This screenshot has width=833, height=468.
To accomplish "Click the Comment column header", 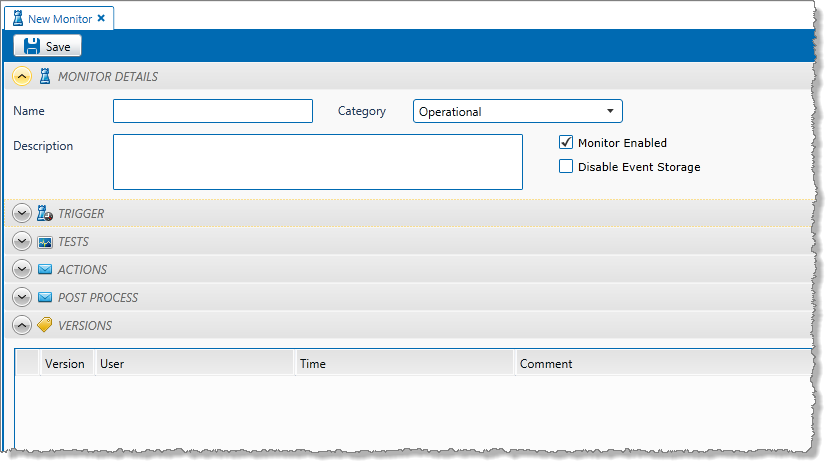I will click(664, 364).
